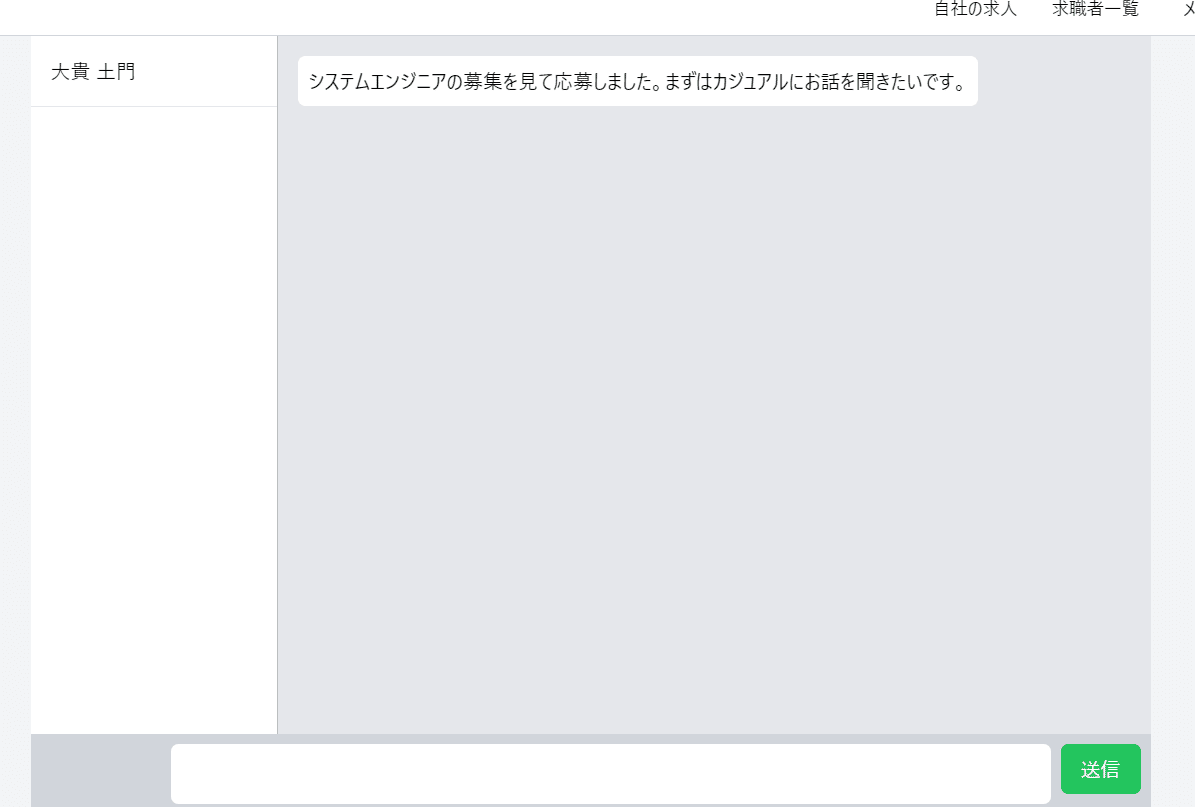Click the green 送信 label
The height and width of the screenshot is (807, 1195).
point(1100,770)
